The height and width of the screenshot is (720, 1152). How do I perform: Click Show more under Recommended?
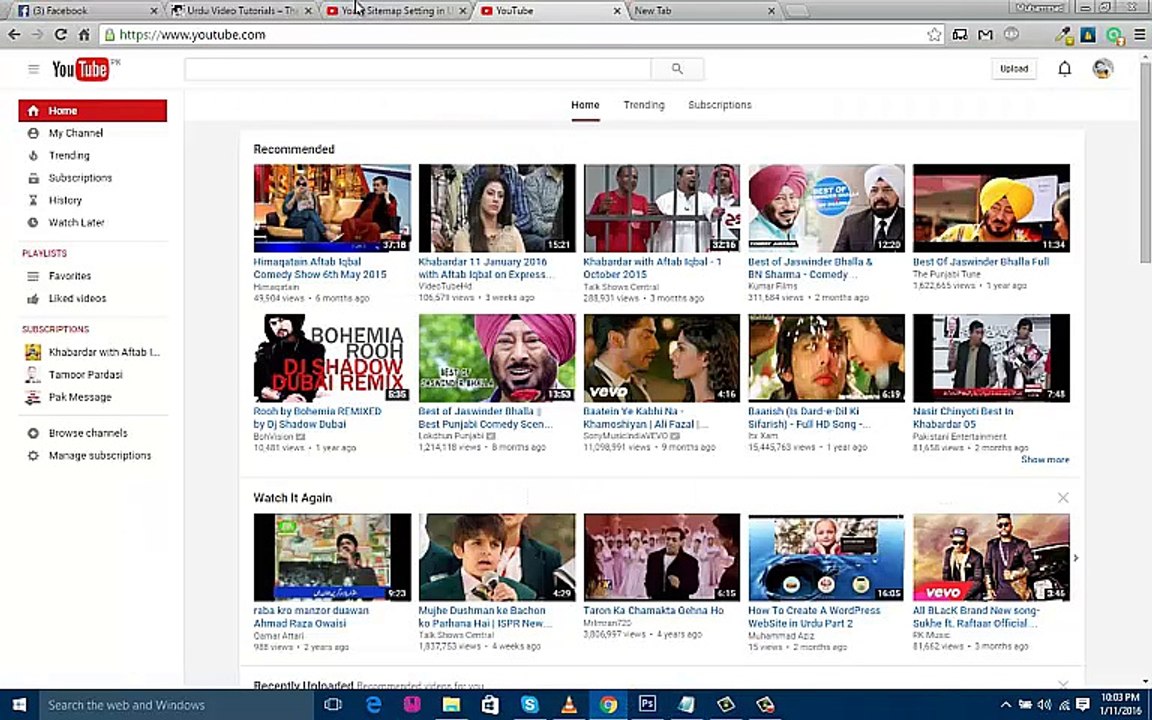click(1045, 459)
